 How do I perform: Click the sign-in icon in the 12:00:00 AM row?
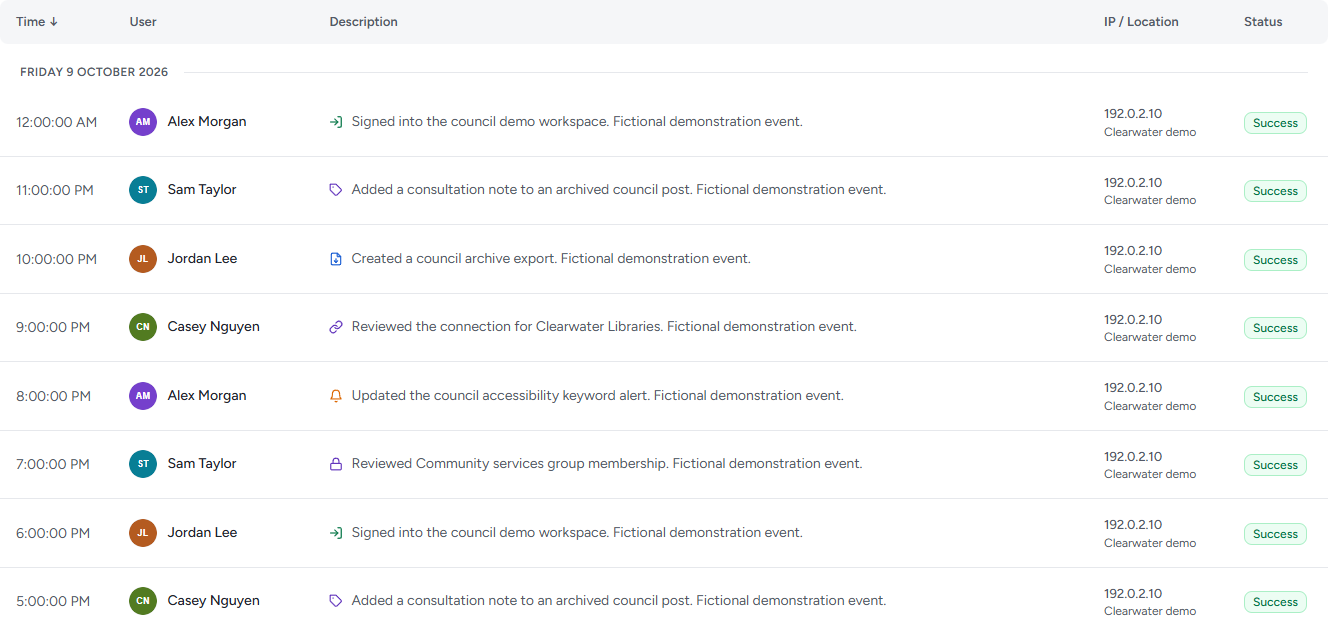pos(336,122)
